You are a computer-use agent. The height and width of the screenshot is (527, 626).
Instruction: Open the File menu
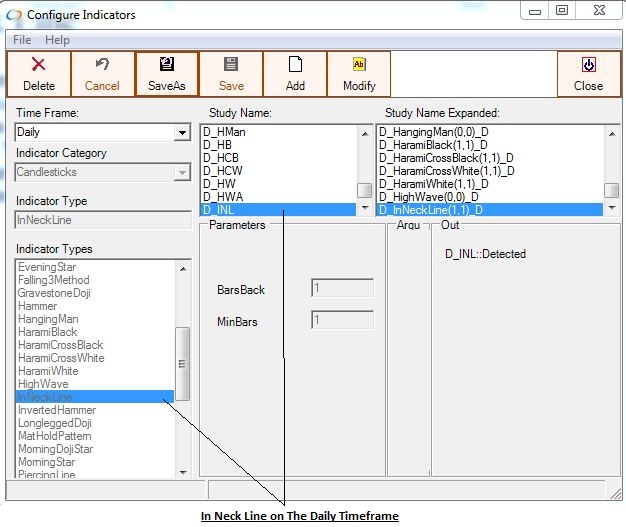click(x=22, y=40)
